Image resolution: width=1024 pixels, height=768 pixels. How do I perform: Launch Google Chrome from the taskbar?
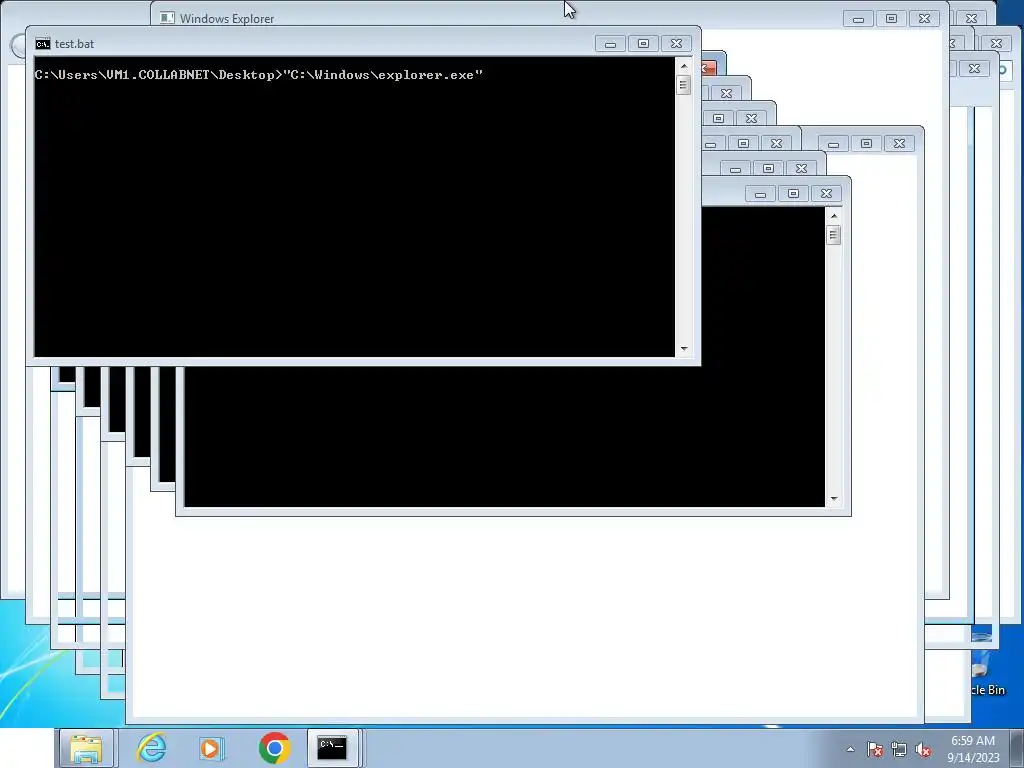coord(274,748)
